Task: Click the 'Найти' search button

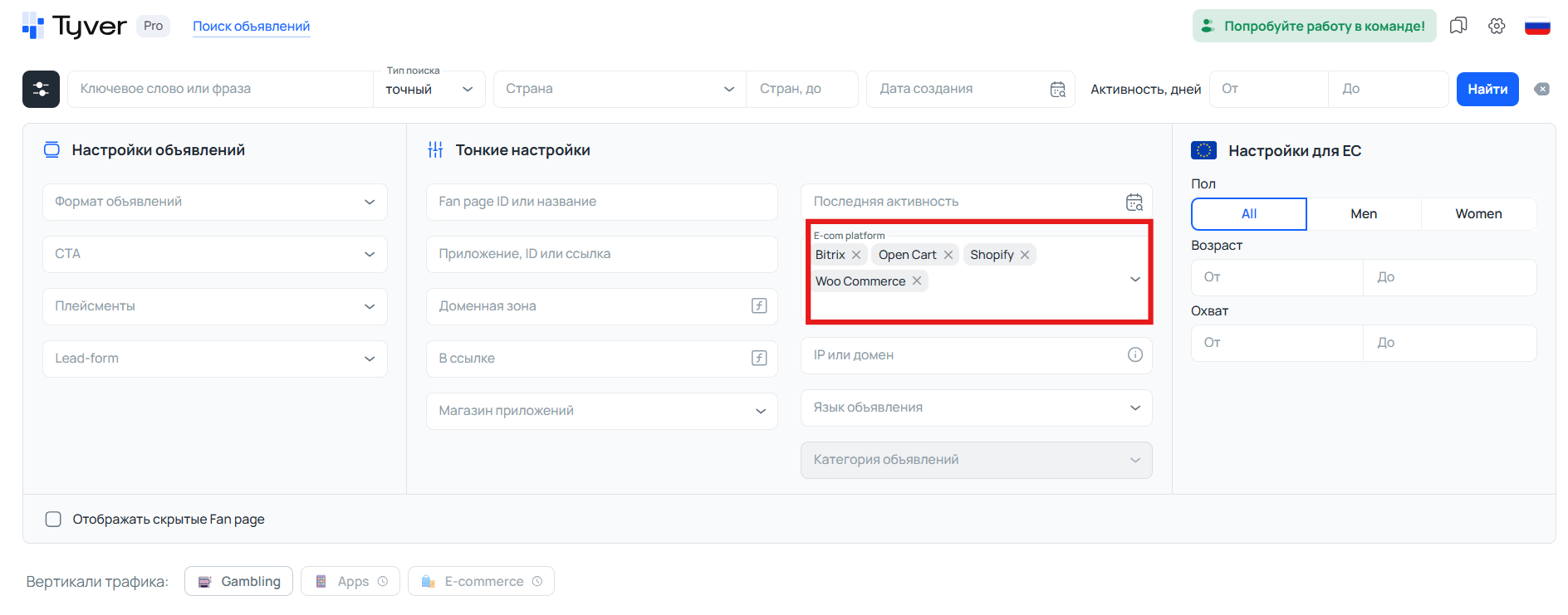Action: 1487,89
